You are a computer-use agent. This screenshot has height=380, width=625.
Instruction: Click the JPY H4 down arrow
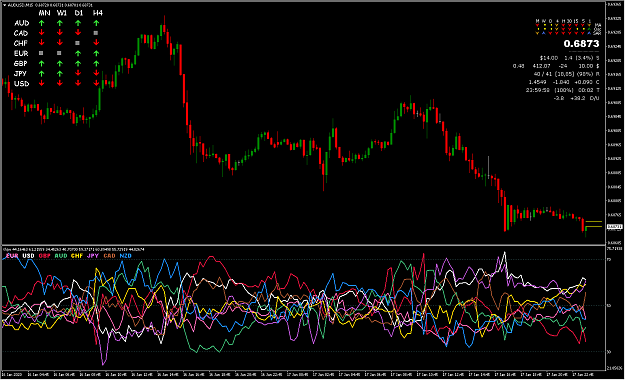pyautogui.click(x=96, y=73)
